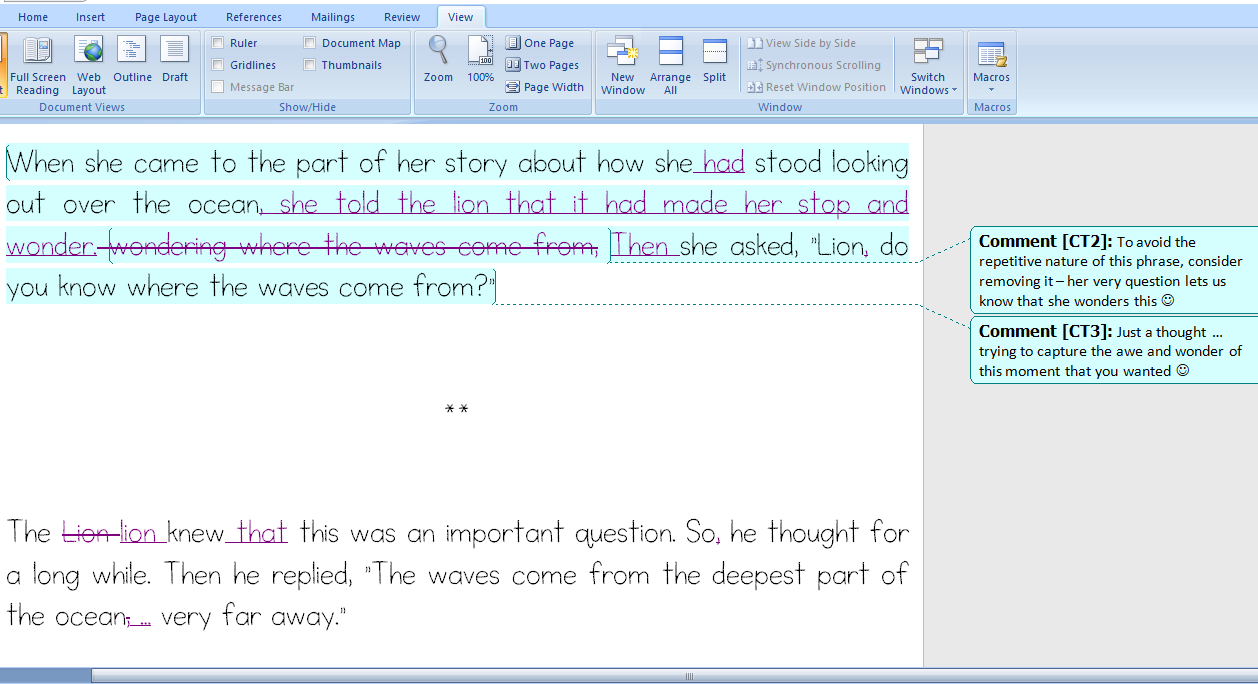The height and width of the screenshot is (684, 1258).
Task: Click the inserted word "Then"
Action: tap(642, 246)
